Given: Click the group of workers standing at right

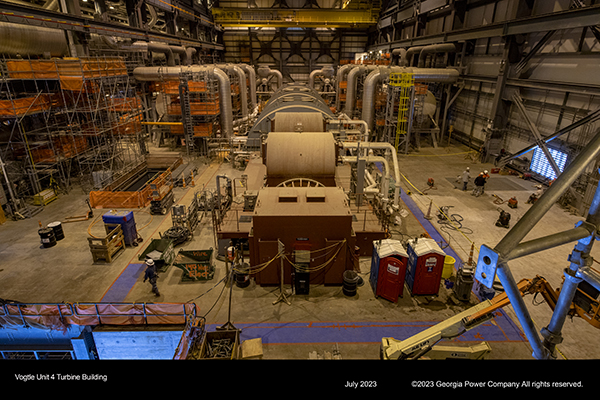Looking at the screenshot, I should pos(473,181).
